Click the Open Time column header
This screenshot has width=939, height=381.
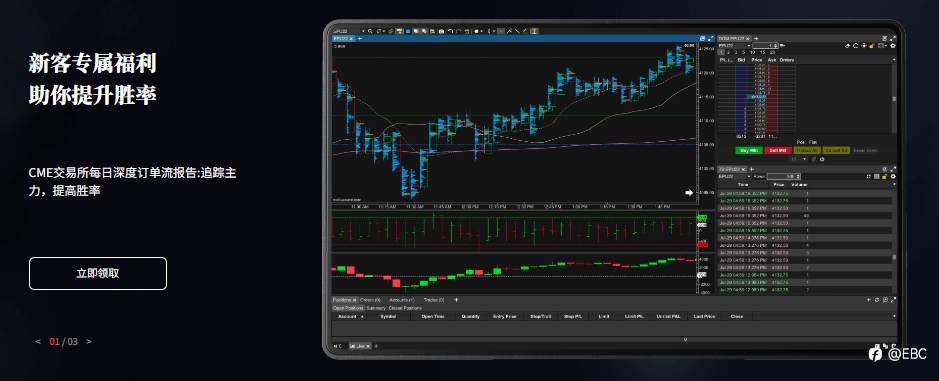click(432, 316)
